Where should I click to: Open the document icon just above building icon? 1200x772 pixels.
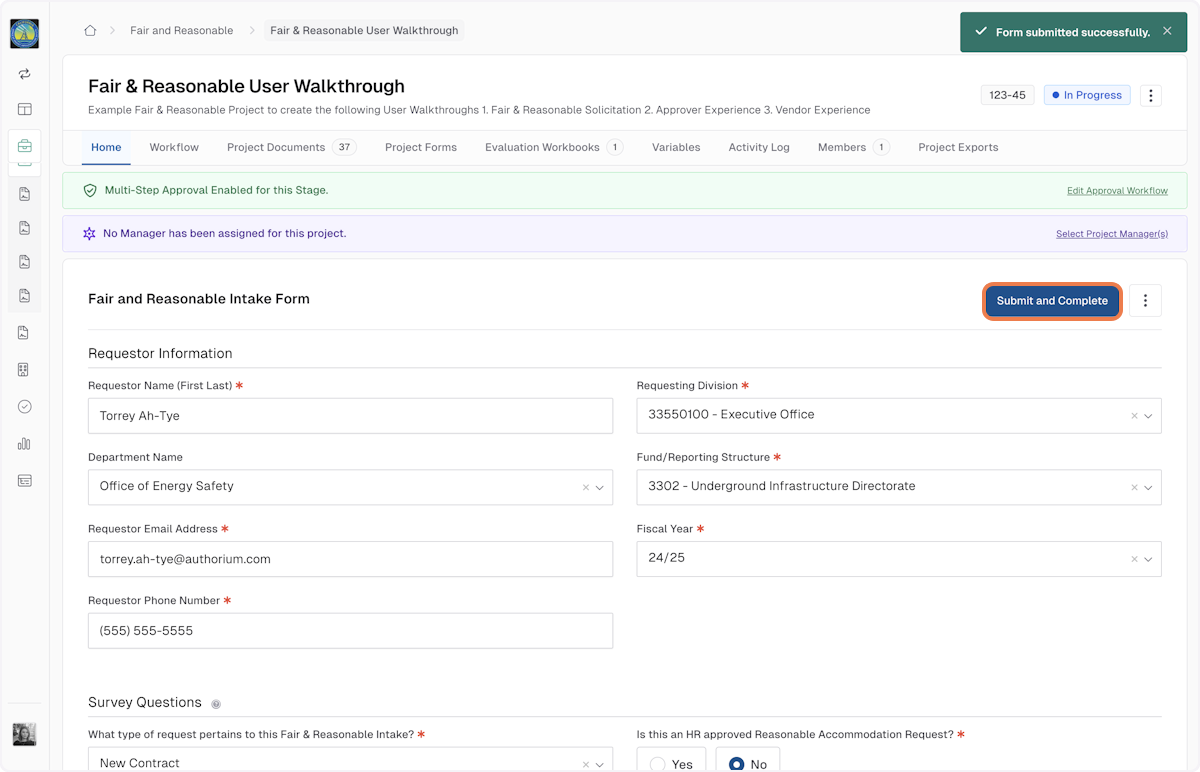coord(24,333)
